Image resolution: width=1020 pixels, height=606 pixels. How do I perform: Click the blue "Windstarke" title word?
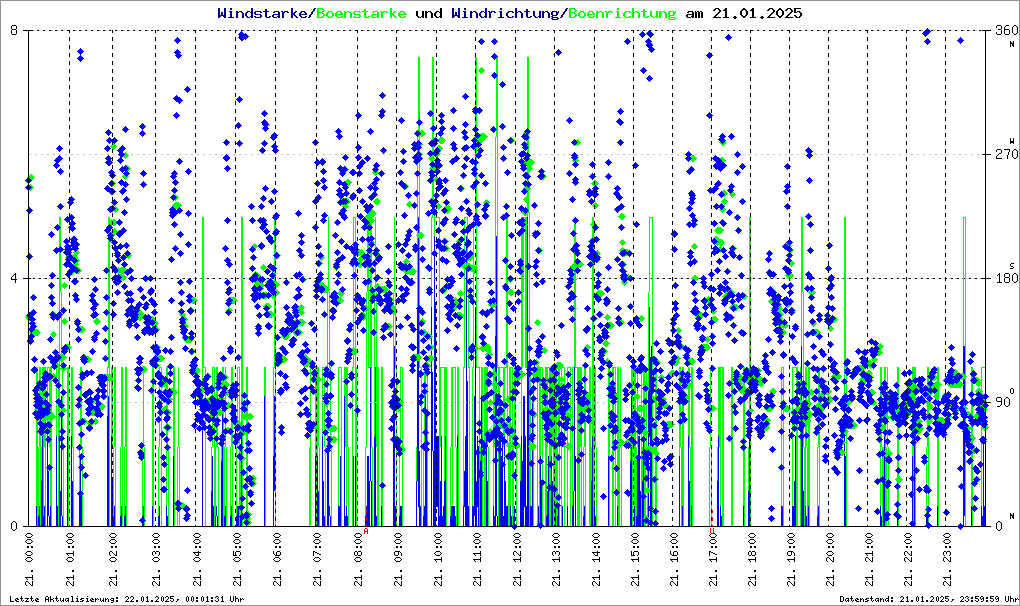tap(262, 14)
